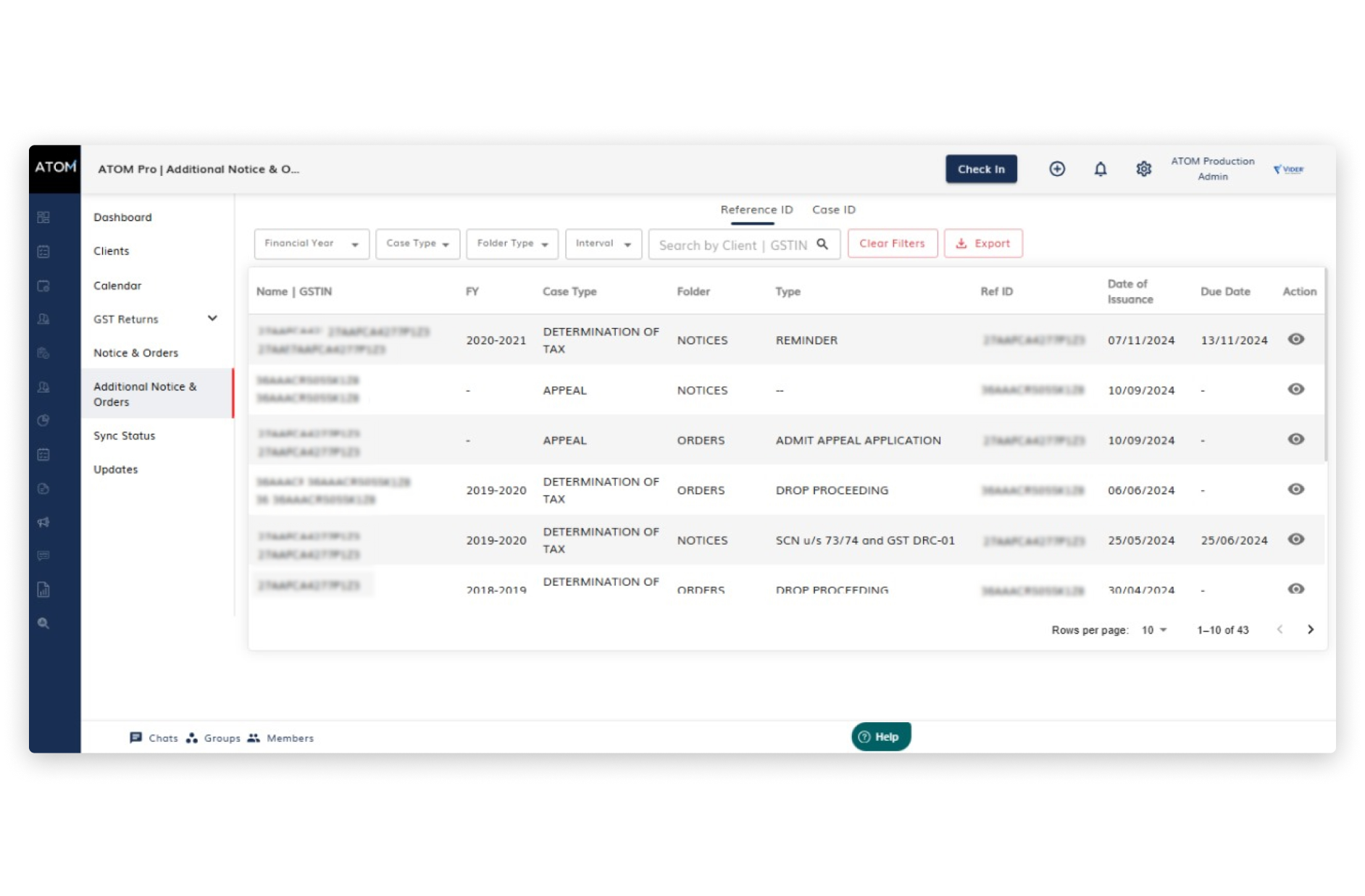Image resolution: width=1365 pixels, height=896 pixels.
Task: Click the Date of Issuance column header
Action: coord(1130,291)
